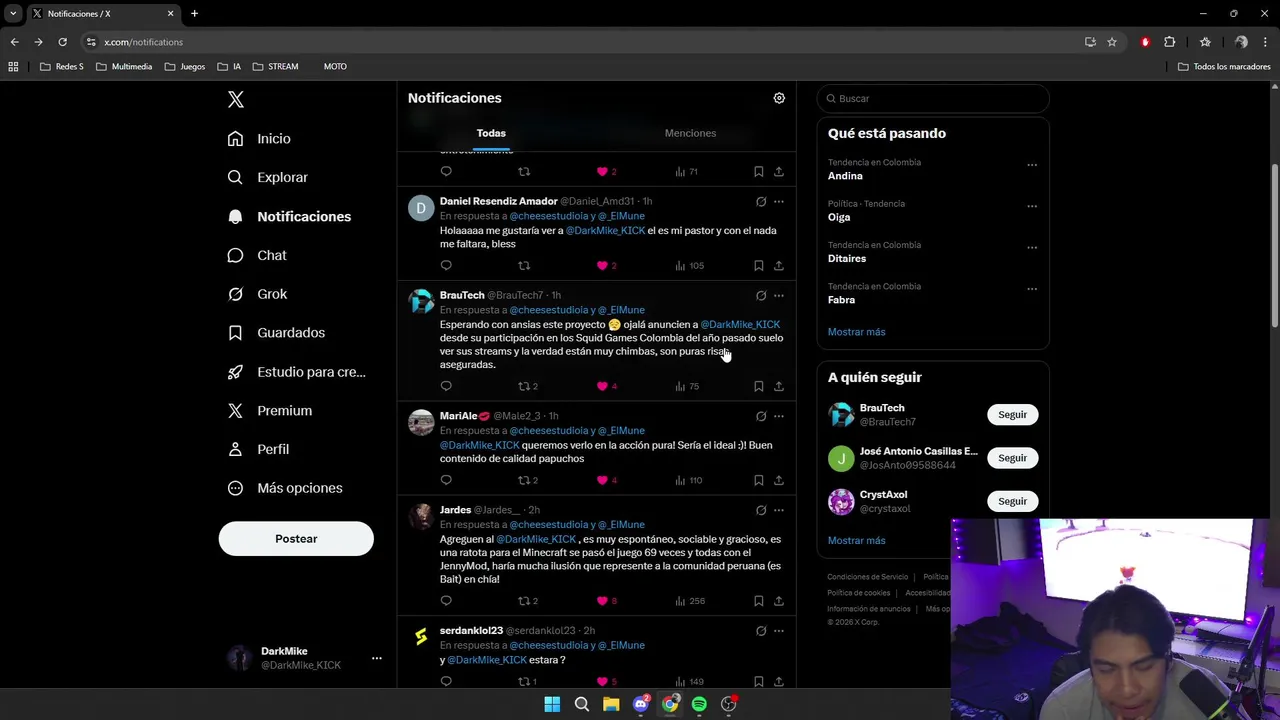Reply to MariAle's tweet
1280x720 pixels.
(x=446, y=480)
